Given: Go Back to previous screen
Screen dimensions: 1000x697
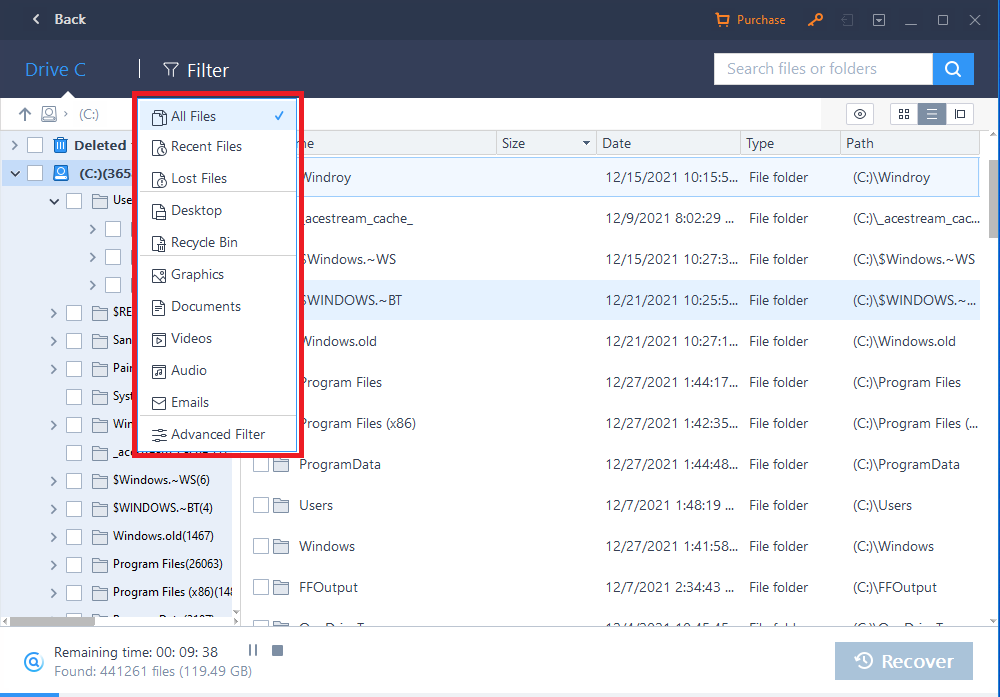Looking at the screenshot, I should coord(58,19).
